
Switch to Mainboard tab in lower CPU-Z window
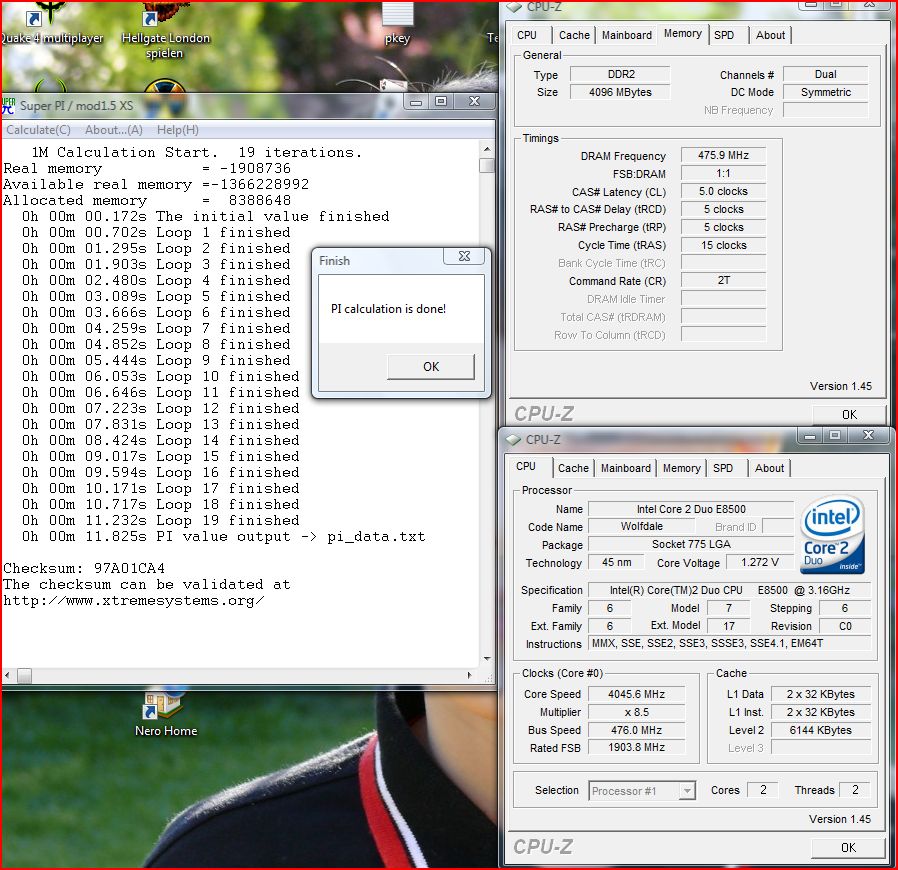point(625,468)
